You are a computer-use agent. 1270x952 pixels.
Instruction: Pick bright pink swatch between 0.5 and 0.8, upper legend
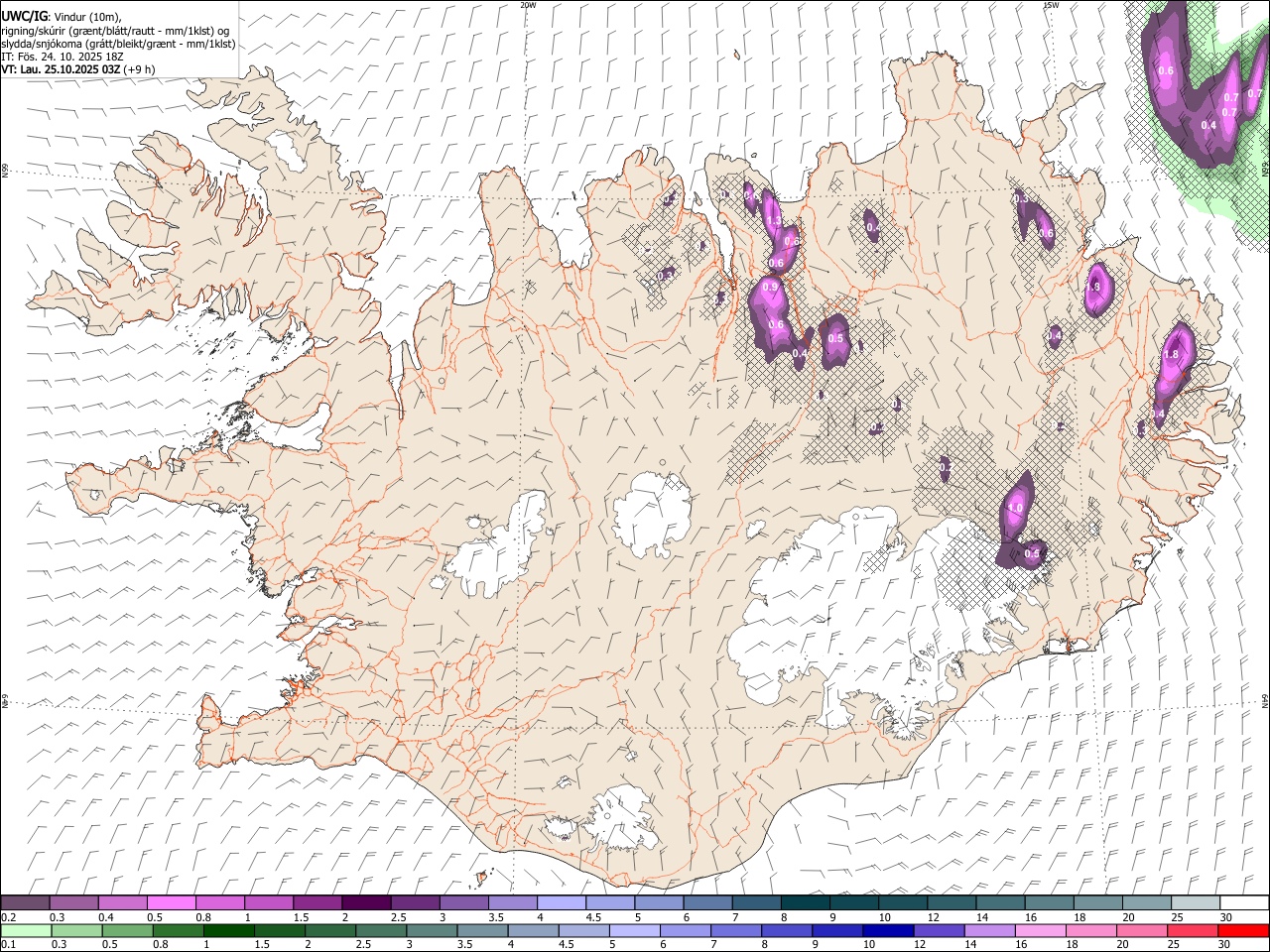tap(171, 902)
